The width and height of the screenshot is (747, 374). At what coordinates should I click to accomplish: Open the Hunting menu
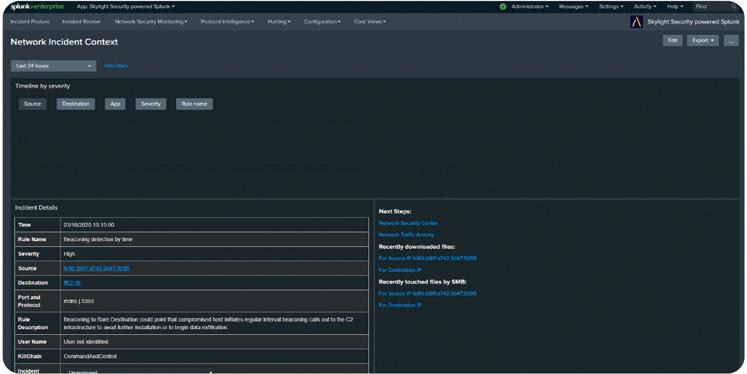(279, 22)
